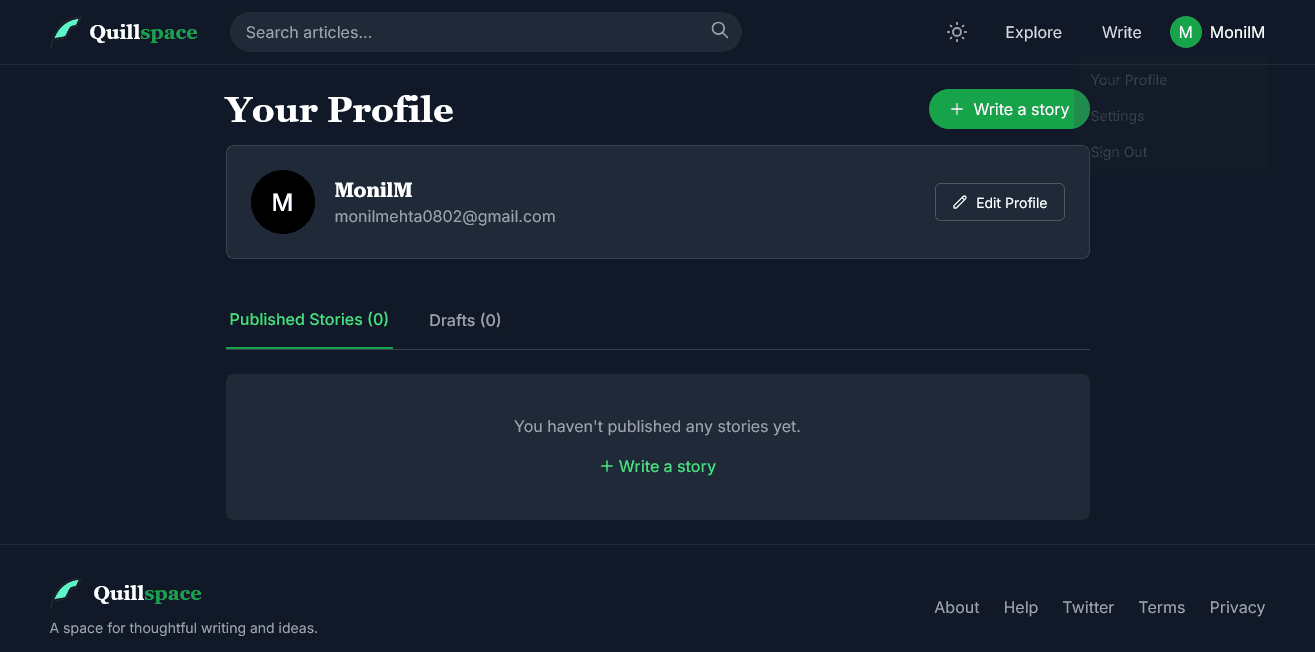Open the Twitter footer link
The image size is (1315, 652).
pos(1088,607)
